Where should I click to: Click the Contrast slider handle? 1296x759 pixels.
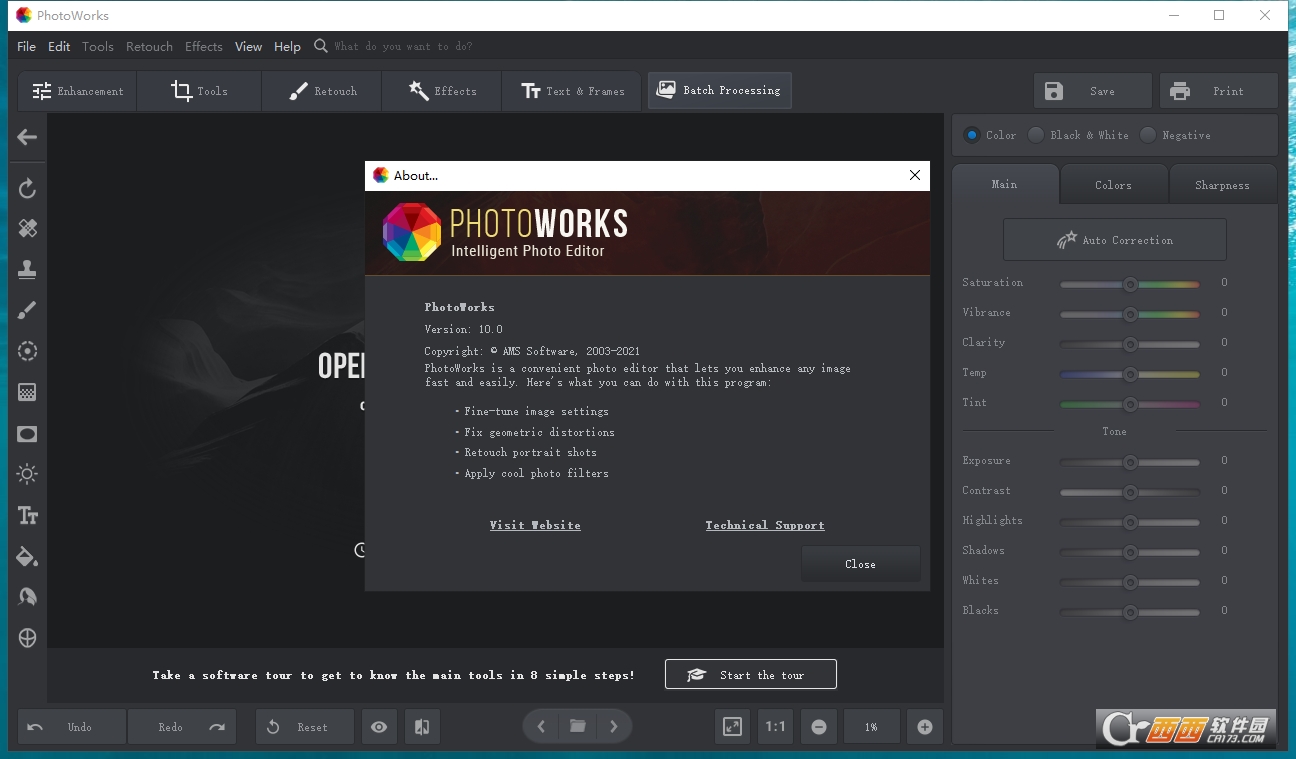(1130, 492)
